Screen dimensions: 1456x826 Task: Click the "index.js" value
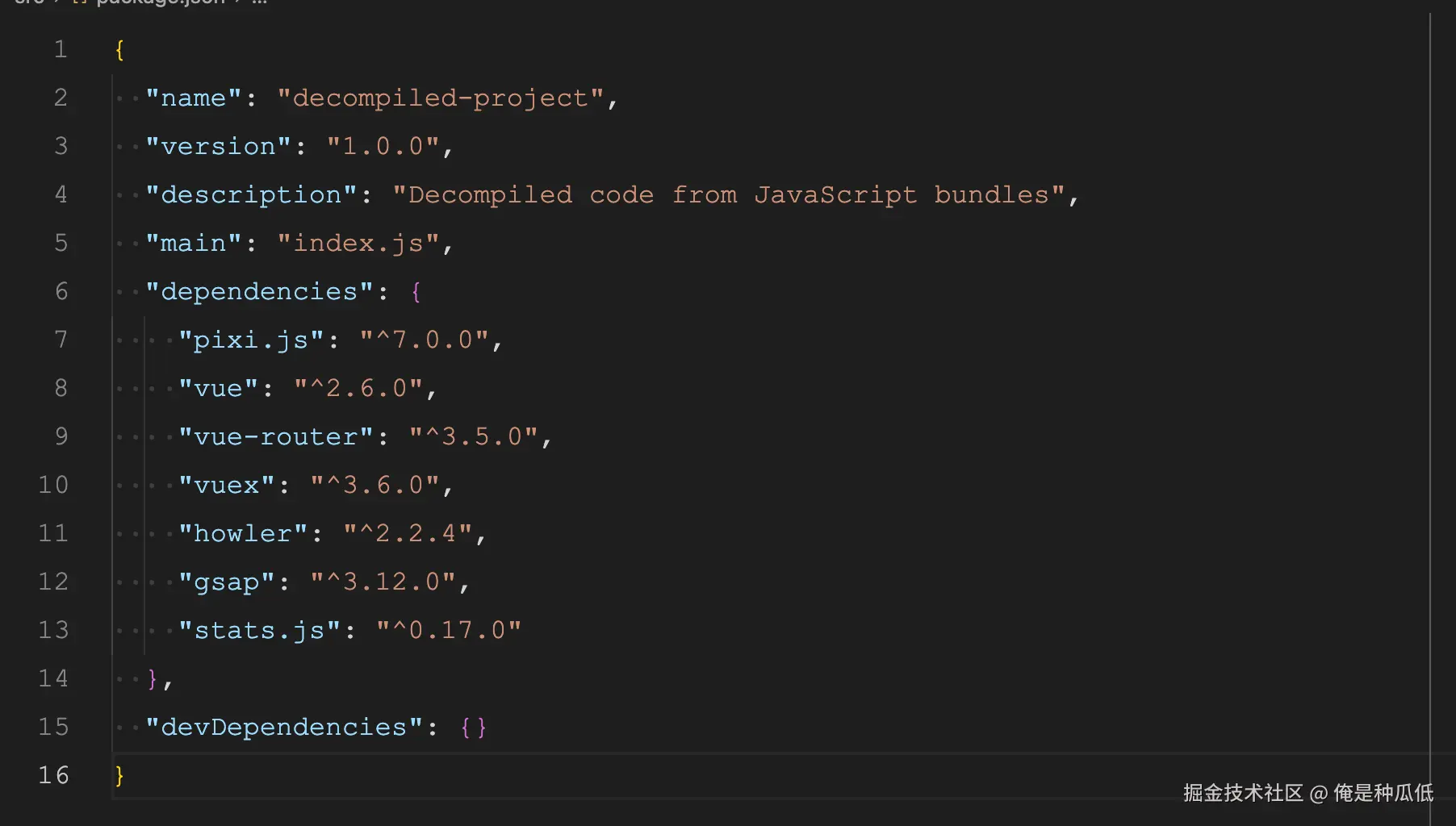pos(358,244)
